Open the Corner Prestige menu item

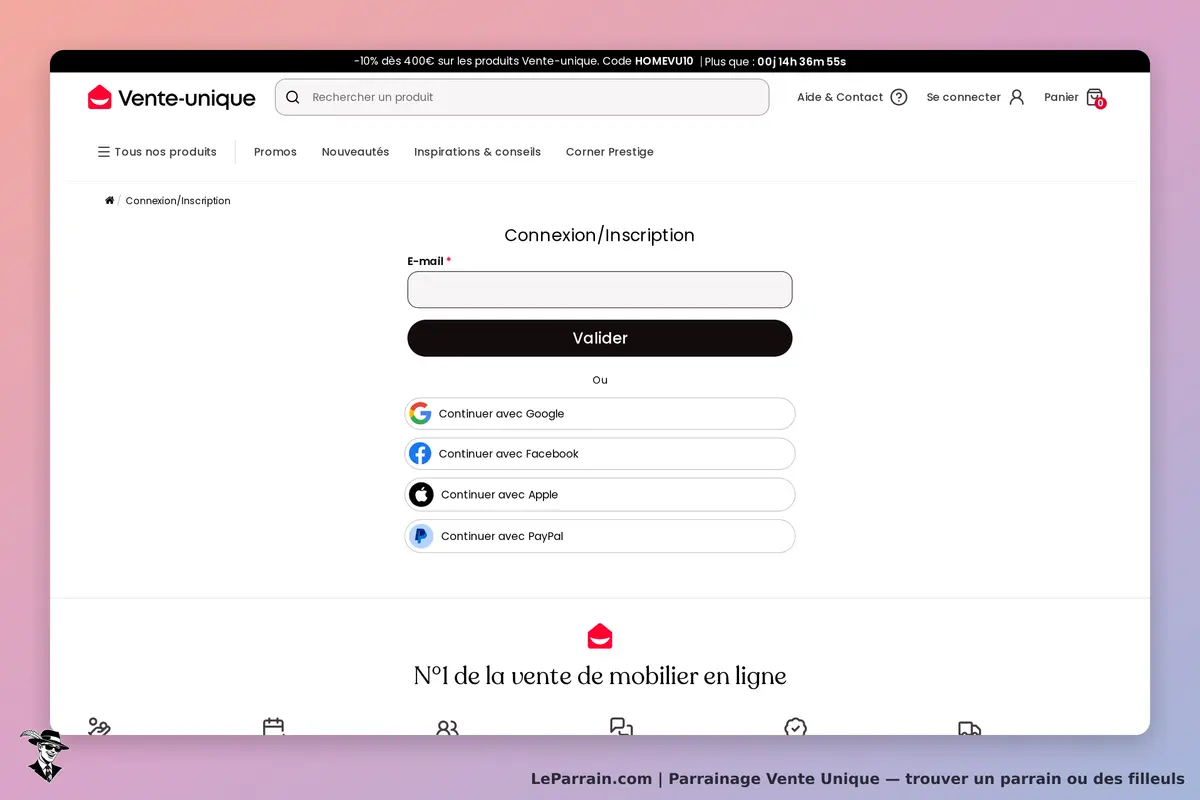tap(610, 152)
